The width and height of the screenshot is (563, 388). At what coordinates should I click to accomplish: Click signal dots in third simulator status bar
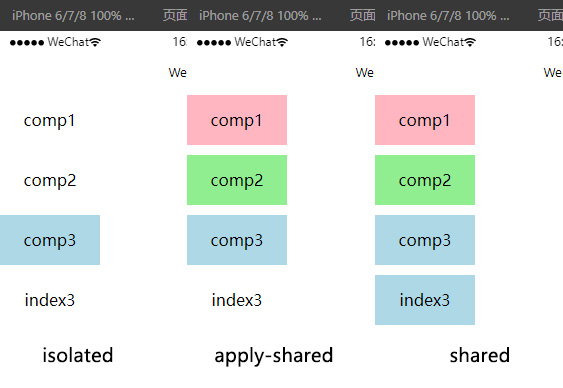402,43
